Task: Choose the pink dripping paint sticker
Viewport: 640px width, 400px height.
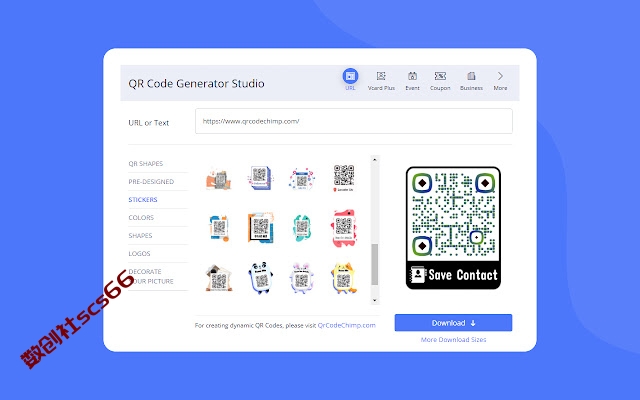Action: point(344,228)
